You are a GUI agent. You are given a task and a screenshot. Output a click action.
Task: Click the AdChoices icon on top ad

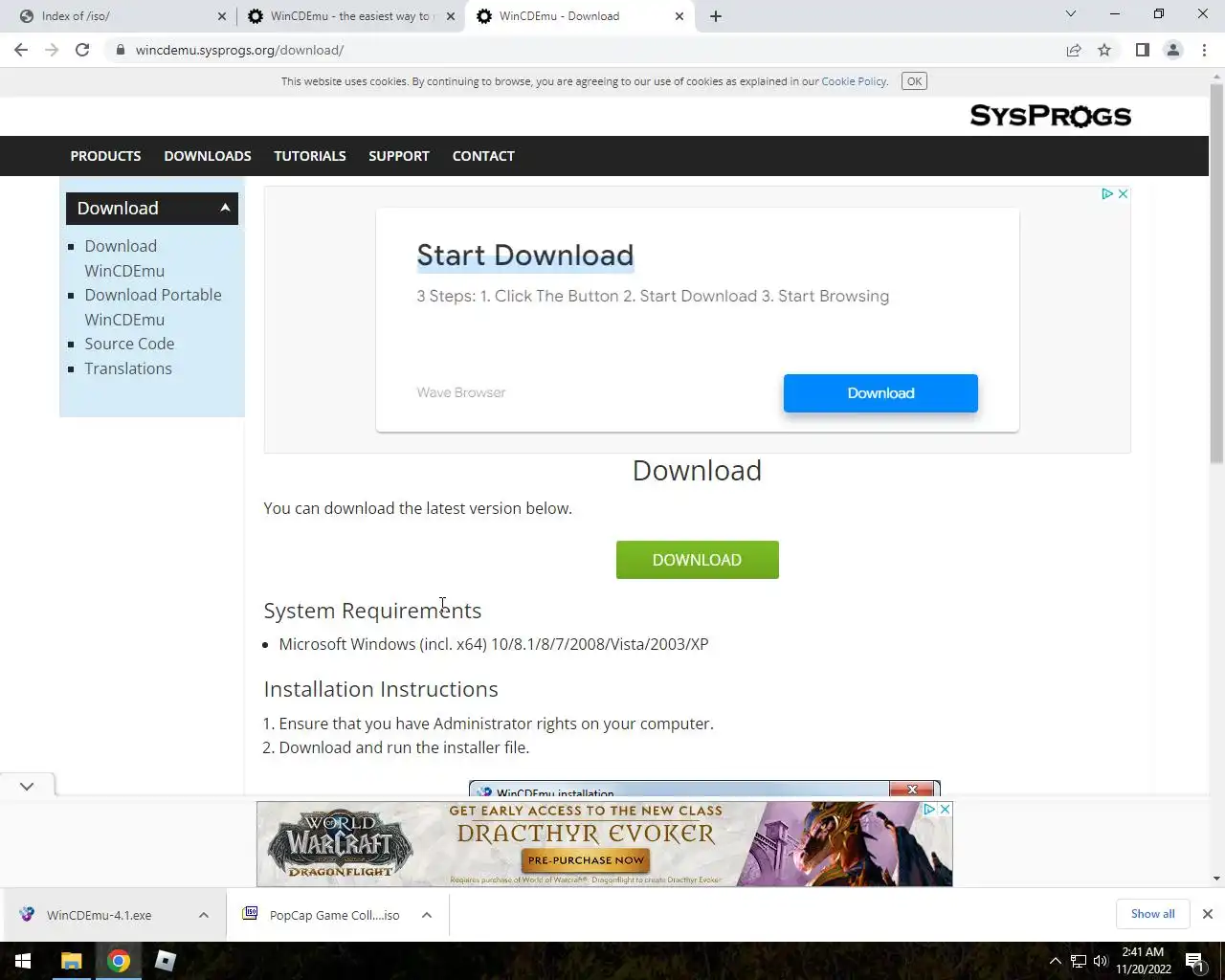tap(1106, 193)
